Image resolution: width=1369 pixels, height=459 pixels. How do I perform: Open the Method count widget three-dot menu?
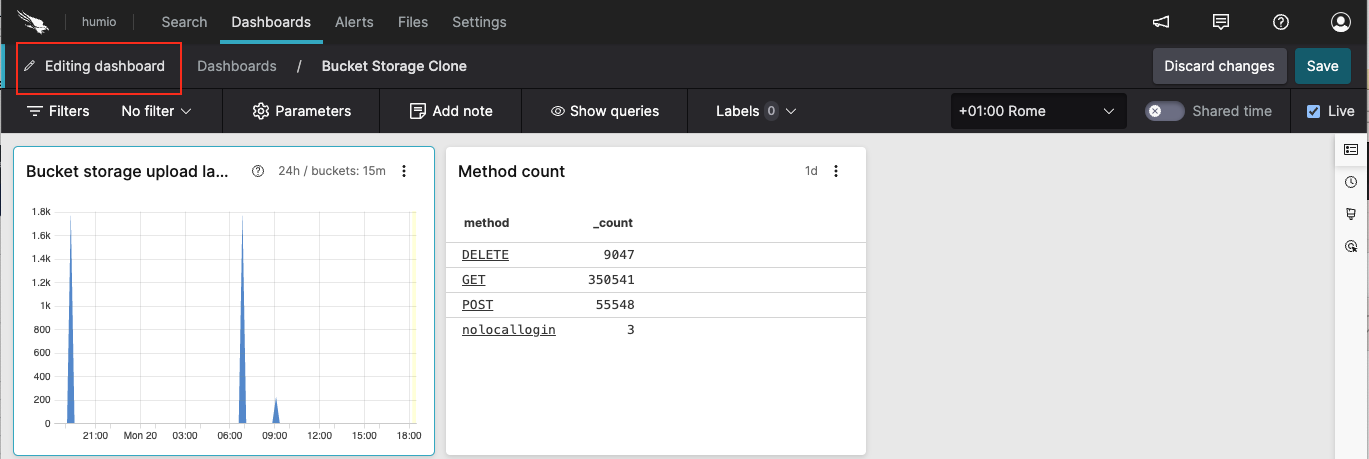tap(836, 171)
